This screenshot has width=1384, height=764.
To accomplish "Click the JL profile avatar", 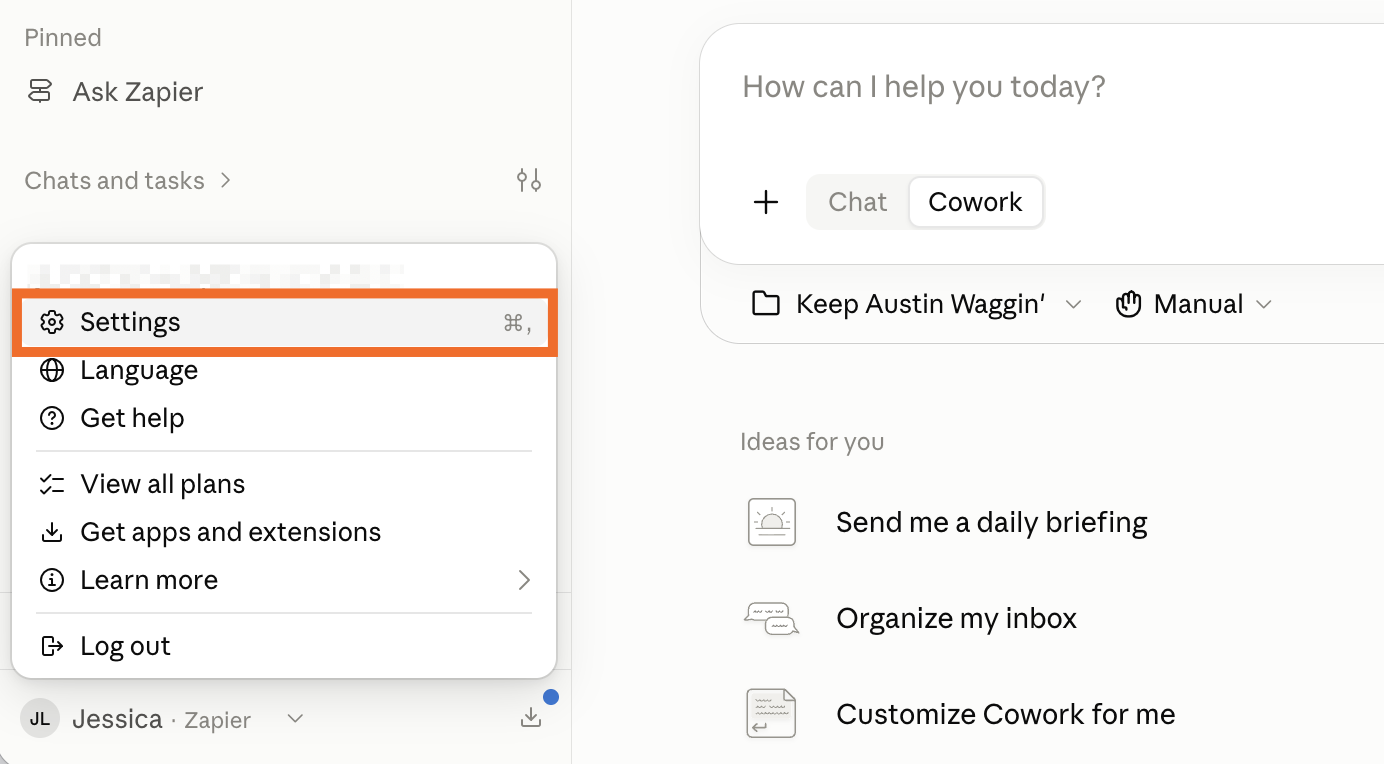I will pyautogui.click(x=40, y=719).
